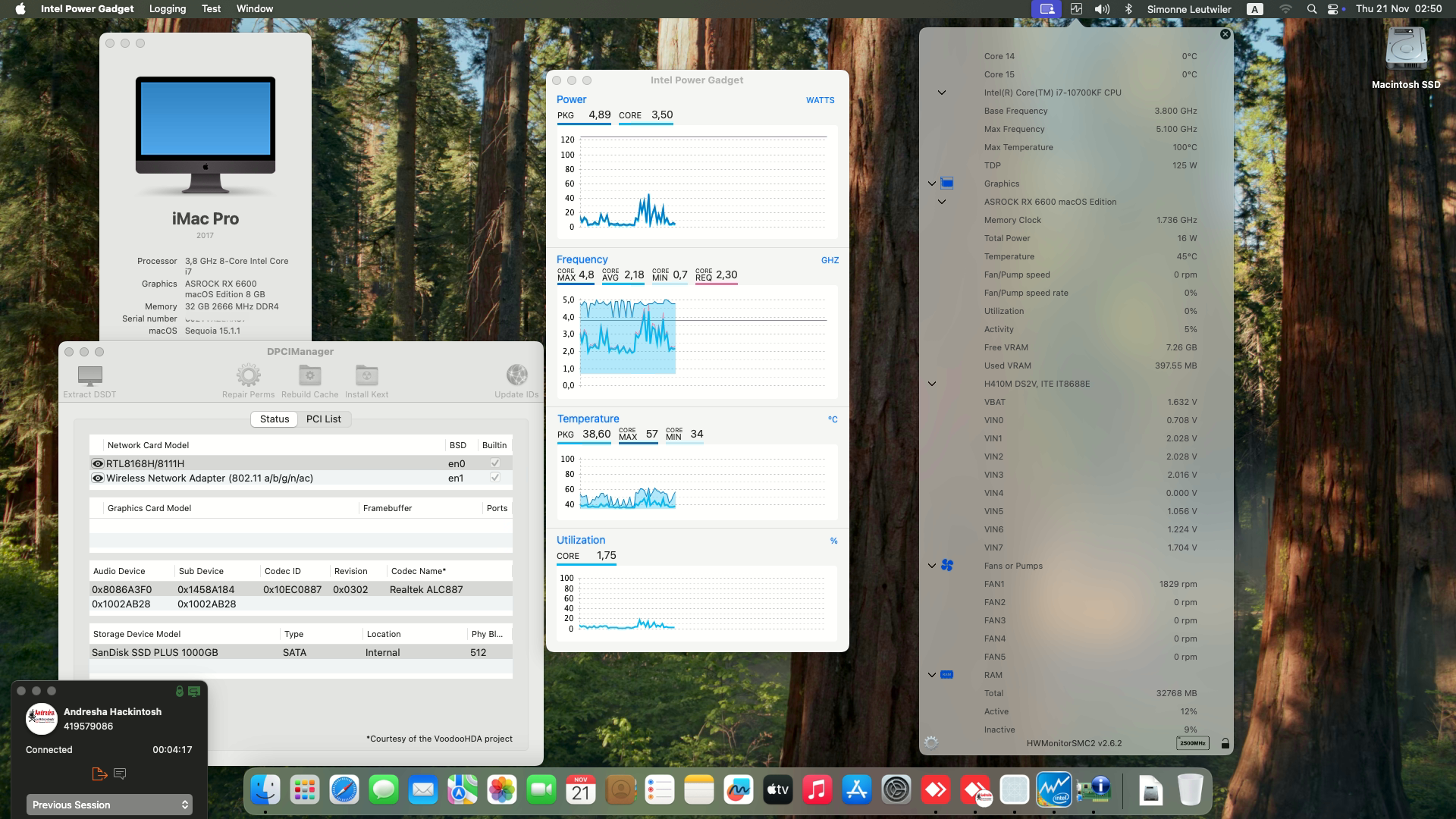Launch Safari from the Dock
This screenshot has width=1456, height=819.
coord(344,790)
